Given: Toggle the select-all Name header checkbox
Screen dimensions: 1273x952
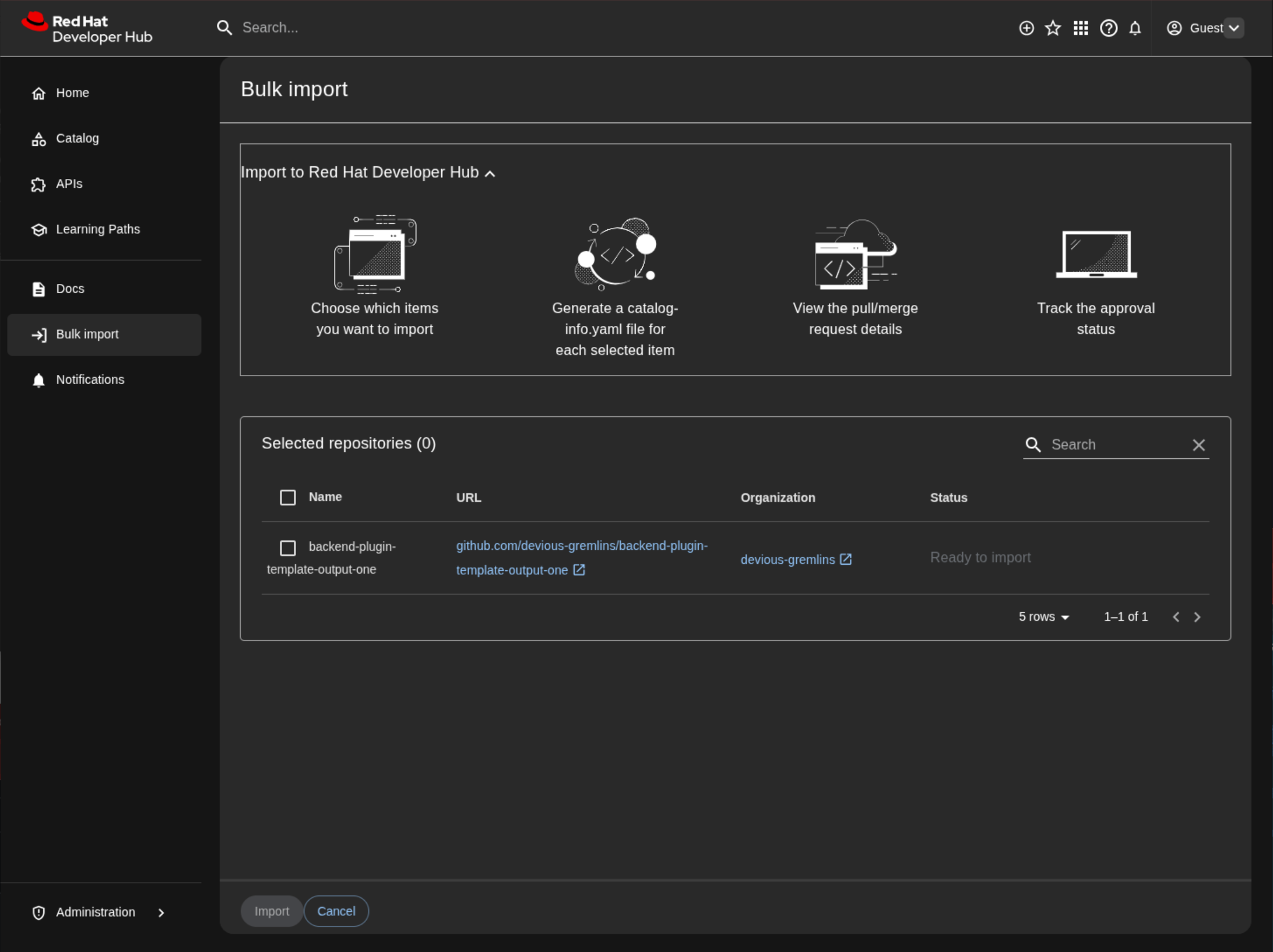Looking at the screenshot, I should tap(288, 497).
